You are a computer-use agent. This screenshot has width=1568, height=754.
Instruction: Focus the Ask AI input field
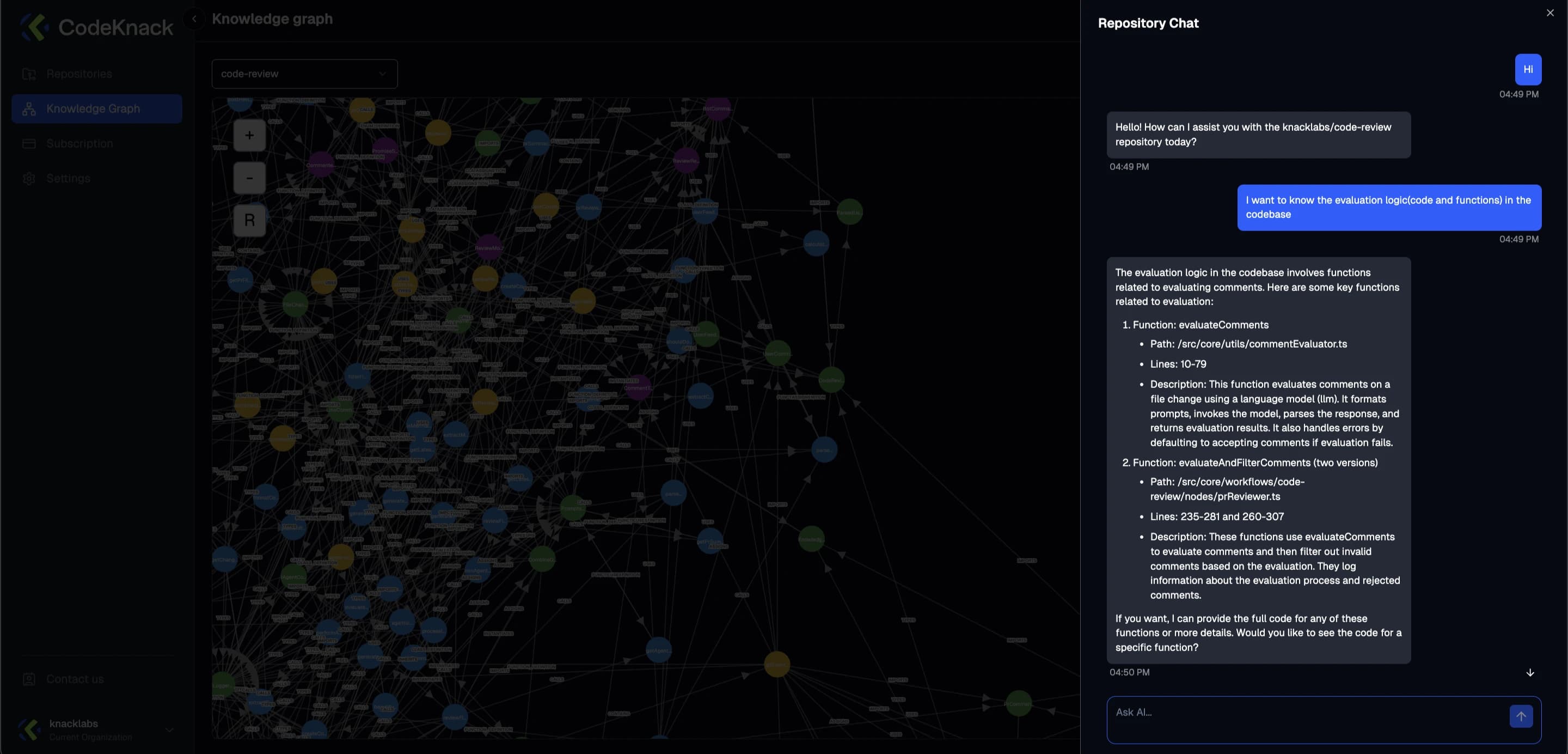1303,719
